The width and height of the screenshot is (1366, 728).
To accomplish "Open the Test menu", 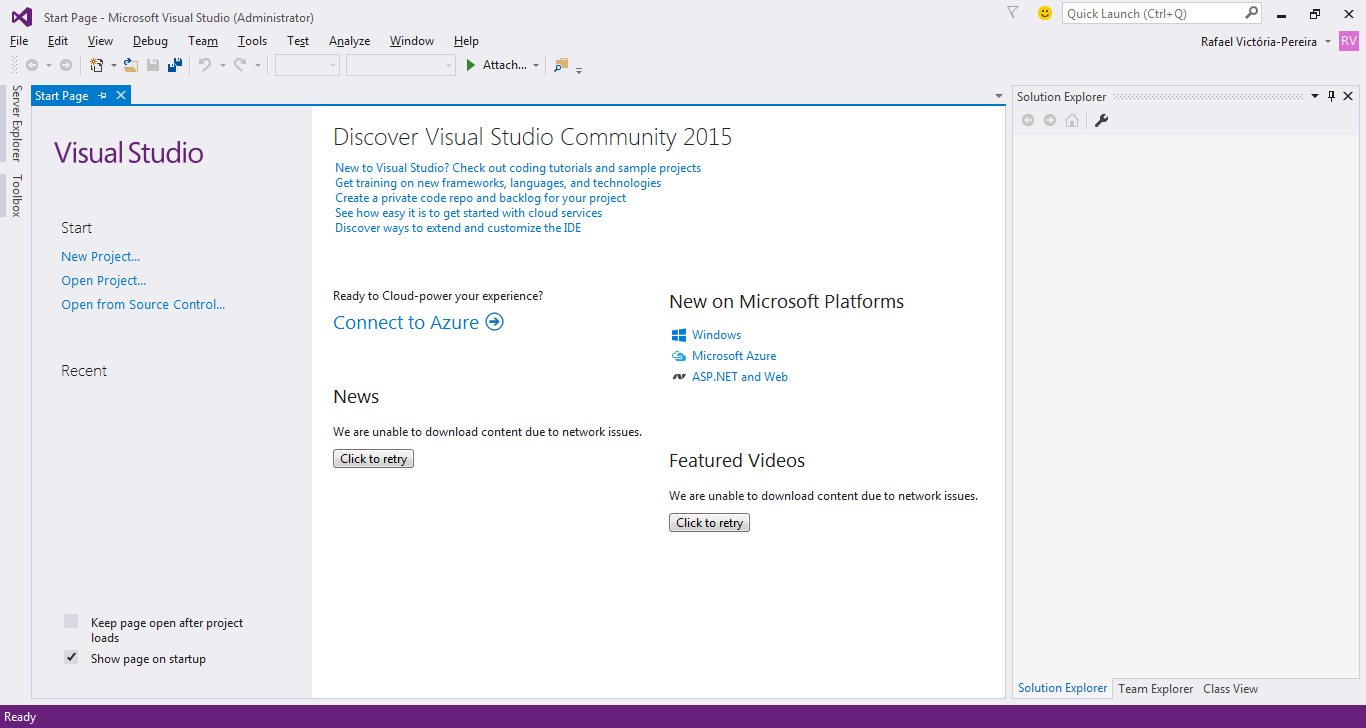I will click(298, 41).
